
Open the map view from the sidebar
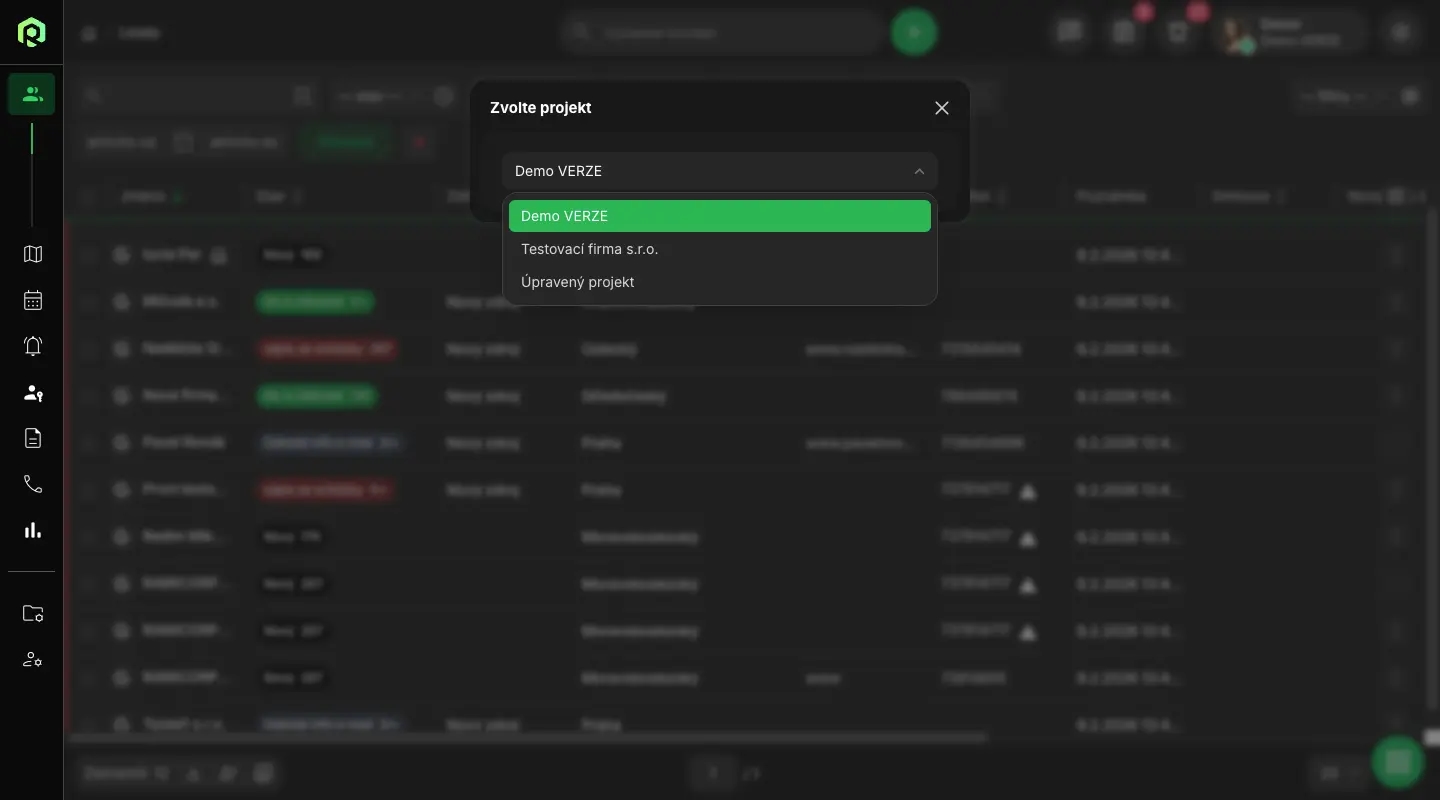pyautogui.click(x=32, y=254)
